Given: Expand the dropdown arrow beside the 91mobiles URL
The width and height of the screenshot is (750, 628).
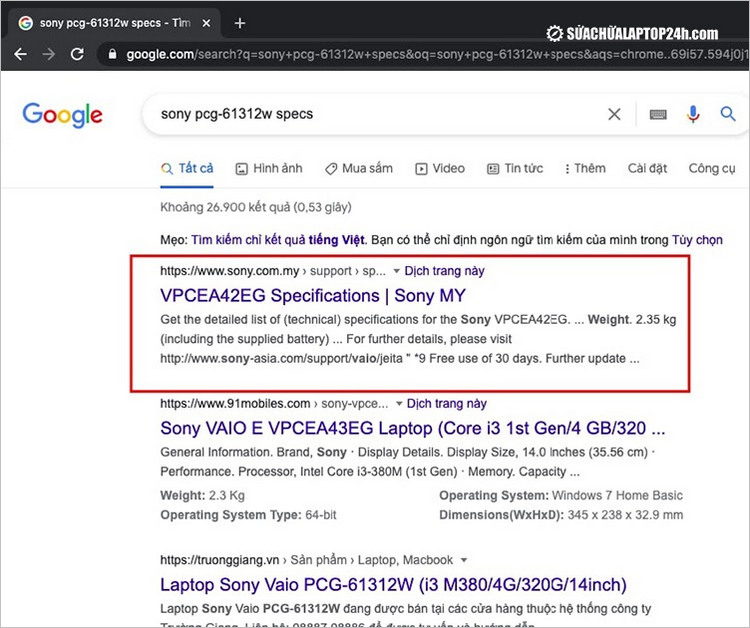Looking at the screenshot, I should point(399,404).
